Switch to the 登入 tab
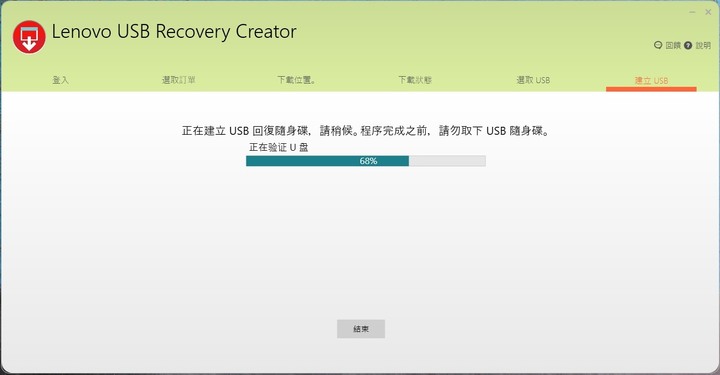720x375 pixels. coord(60,80)
